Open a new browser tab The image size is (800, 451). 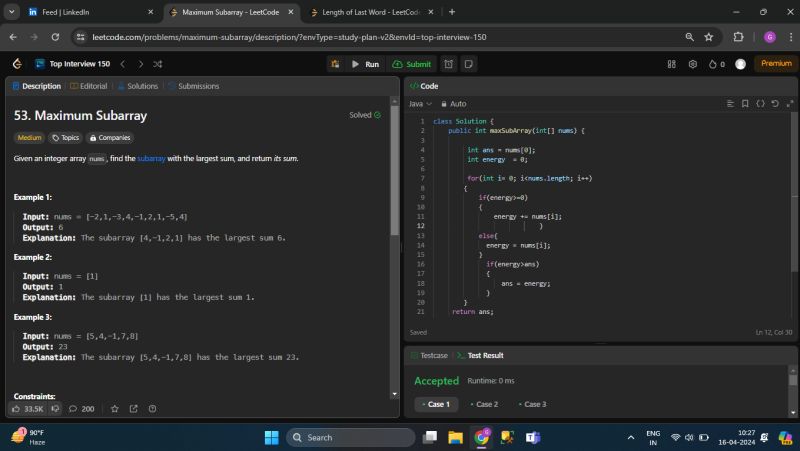452,12
